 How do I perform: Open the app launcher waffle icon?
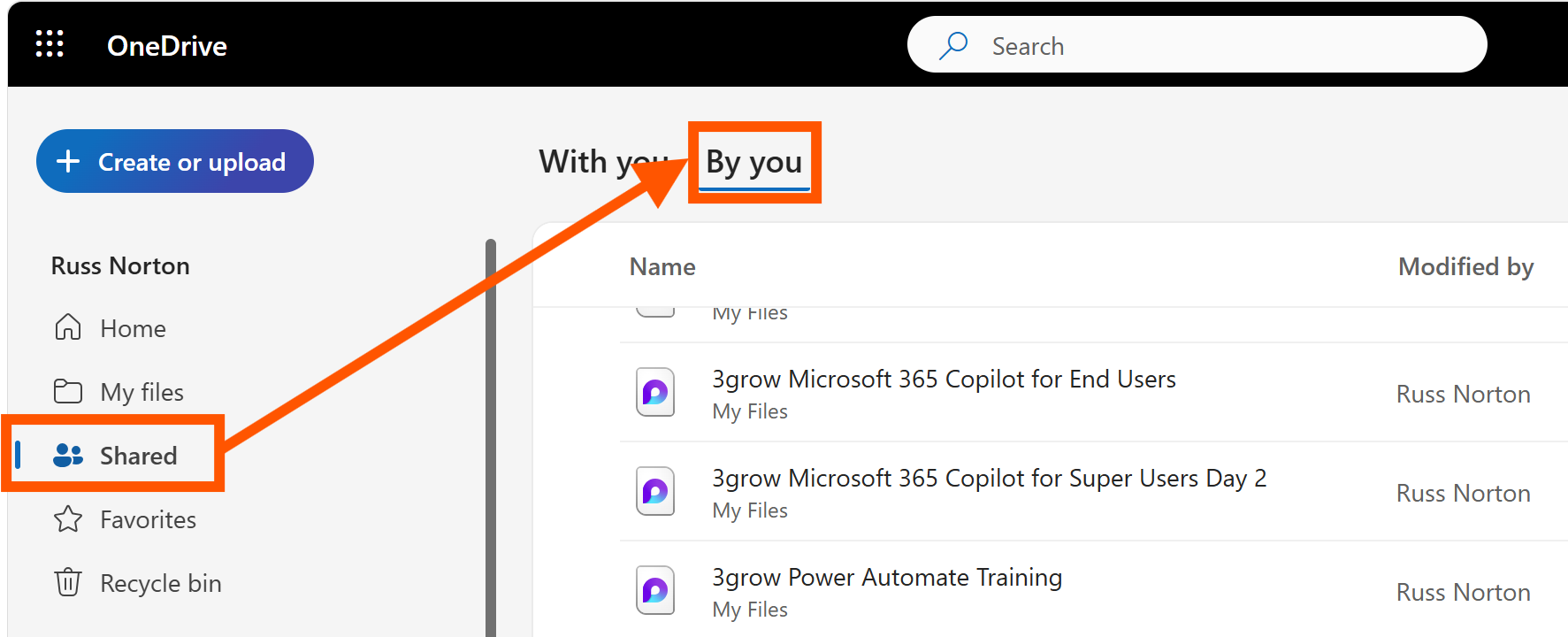coord(50,43)
